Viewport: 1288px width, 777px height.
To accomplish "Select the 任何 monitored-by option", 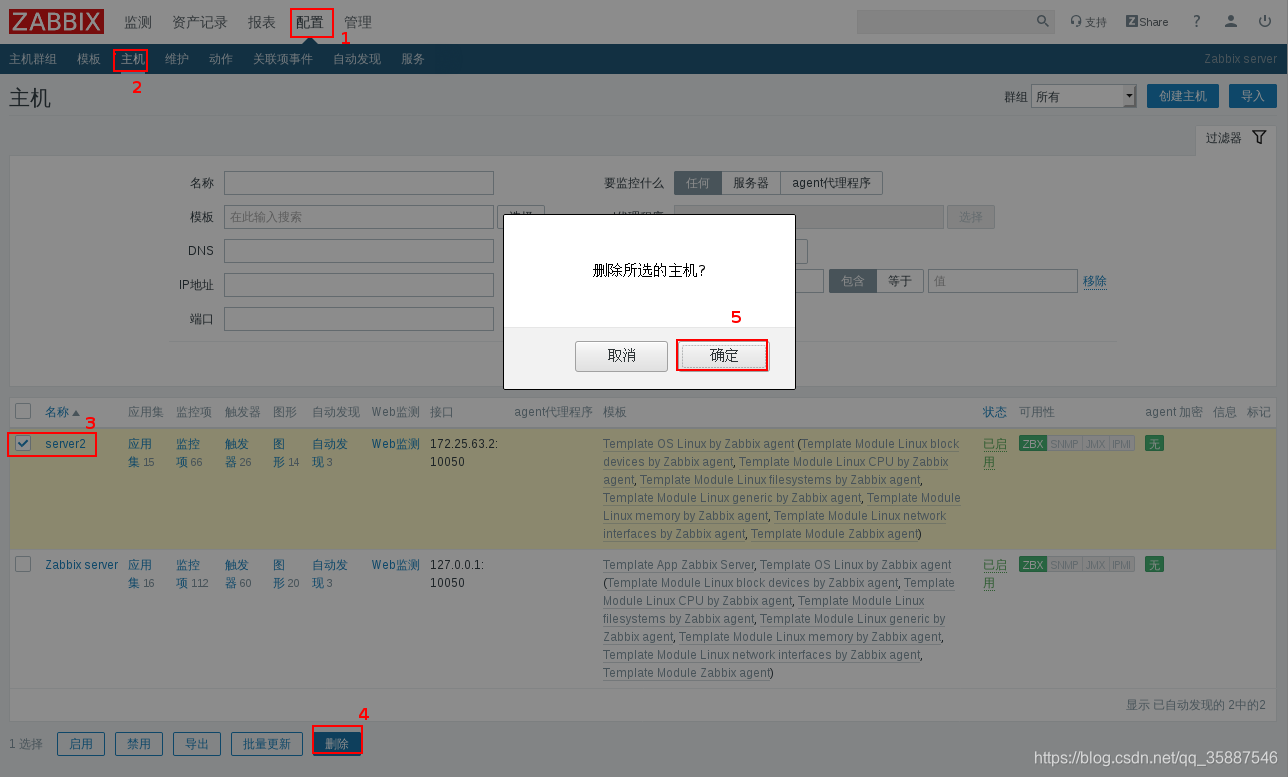I will click(697, 183).
